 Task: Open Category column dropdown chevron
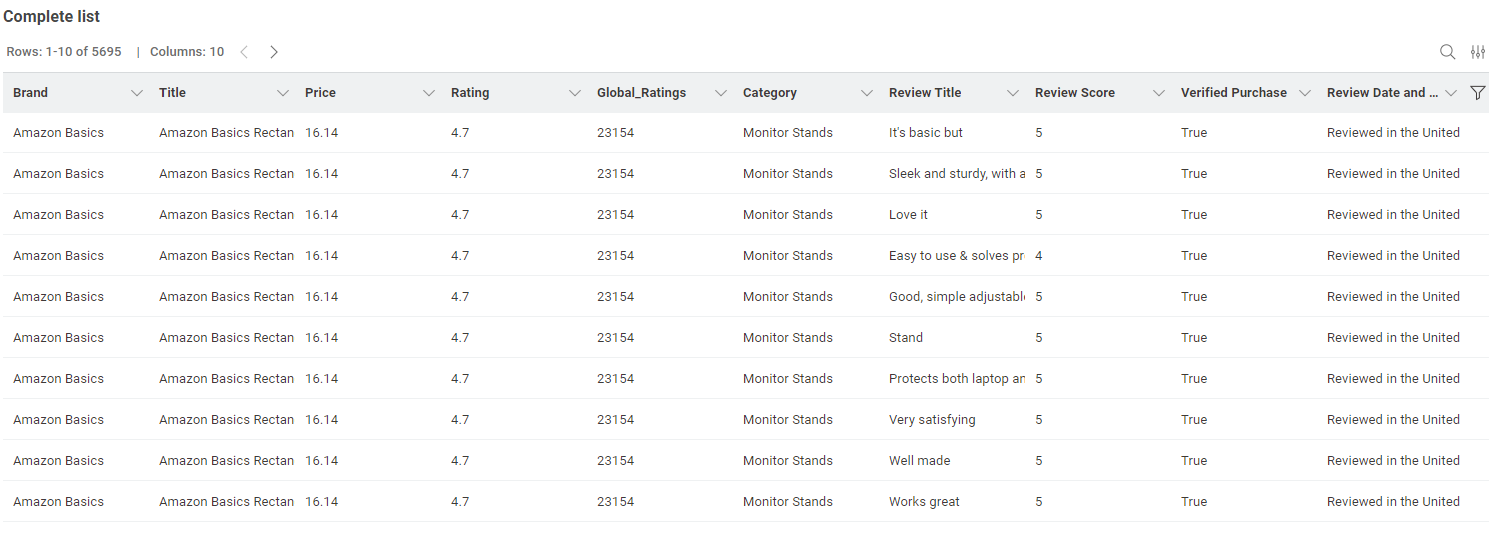pyautogui.click(x=867, y=93)
